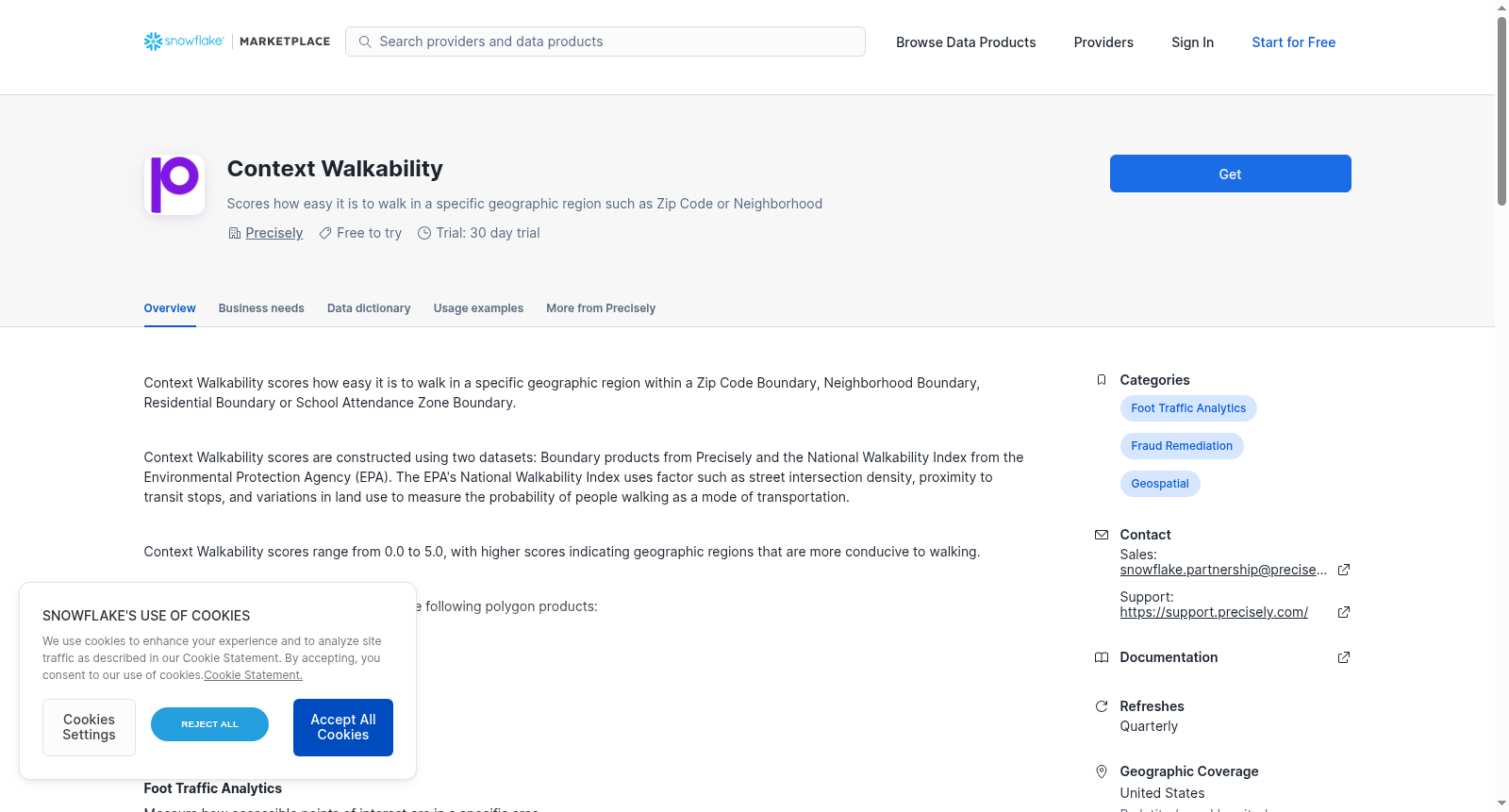The width and height of the screenshot is (1509, 812).
Task: Open the Cookie Statement link
Action: click(x=253, y=675)
